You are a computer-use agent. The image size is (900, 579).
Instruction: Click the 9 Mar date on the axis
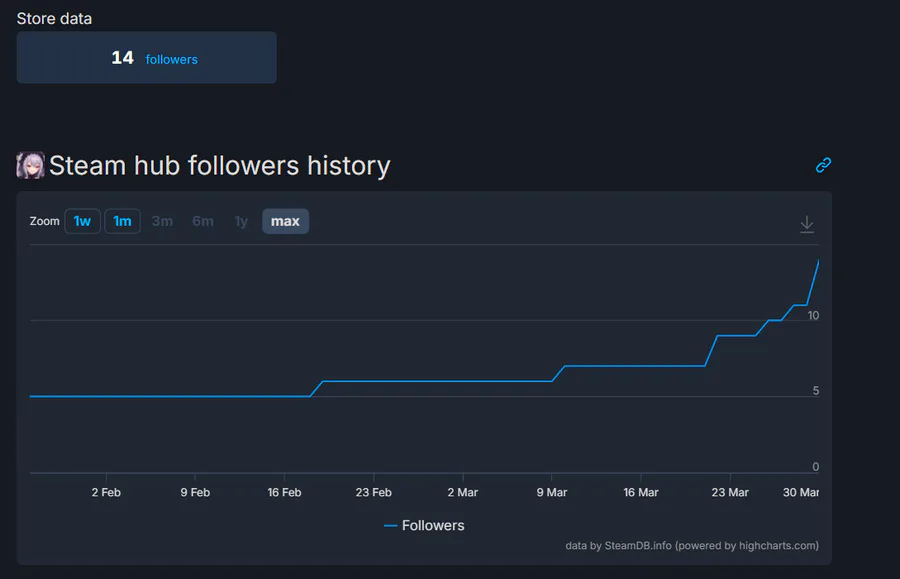click(551, 492)
